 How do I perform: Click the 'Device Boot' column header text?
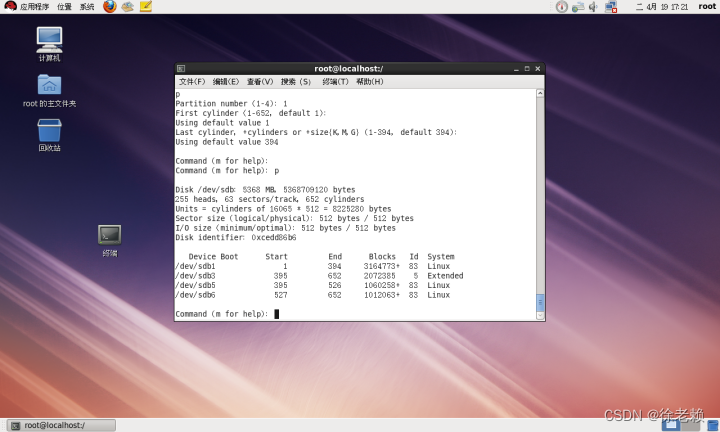(214, 257)
